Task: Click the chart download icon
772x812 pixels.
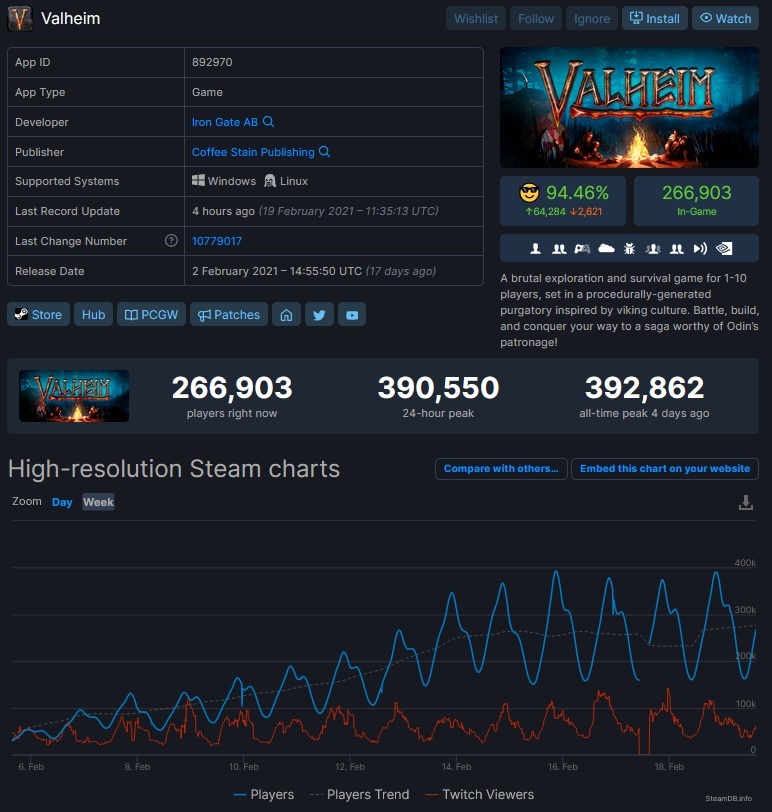Action: point(746,502)
